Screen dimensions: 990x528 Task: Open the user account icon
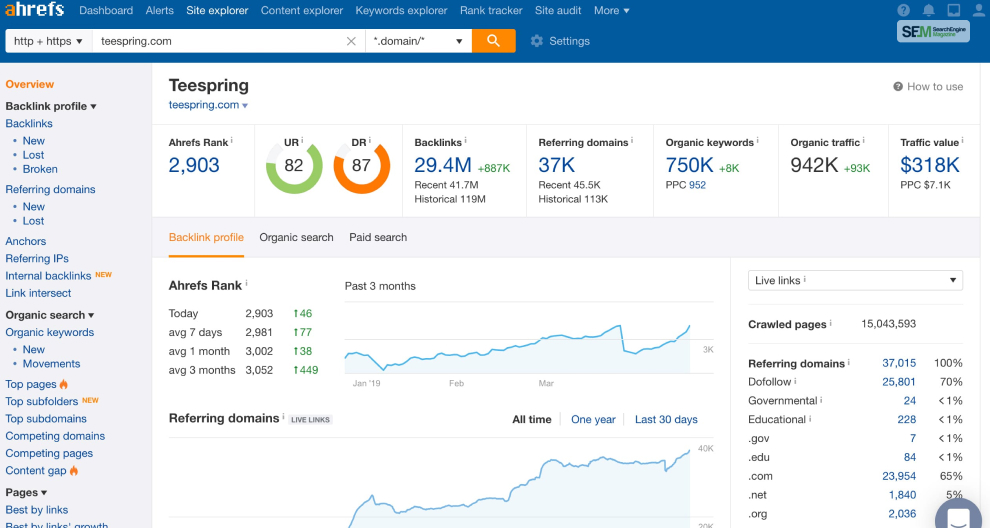tap(979, 10)
